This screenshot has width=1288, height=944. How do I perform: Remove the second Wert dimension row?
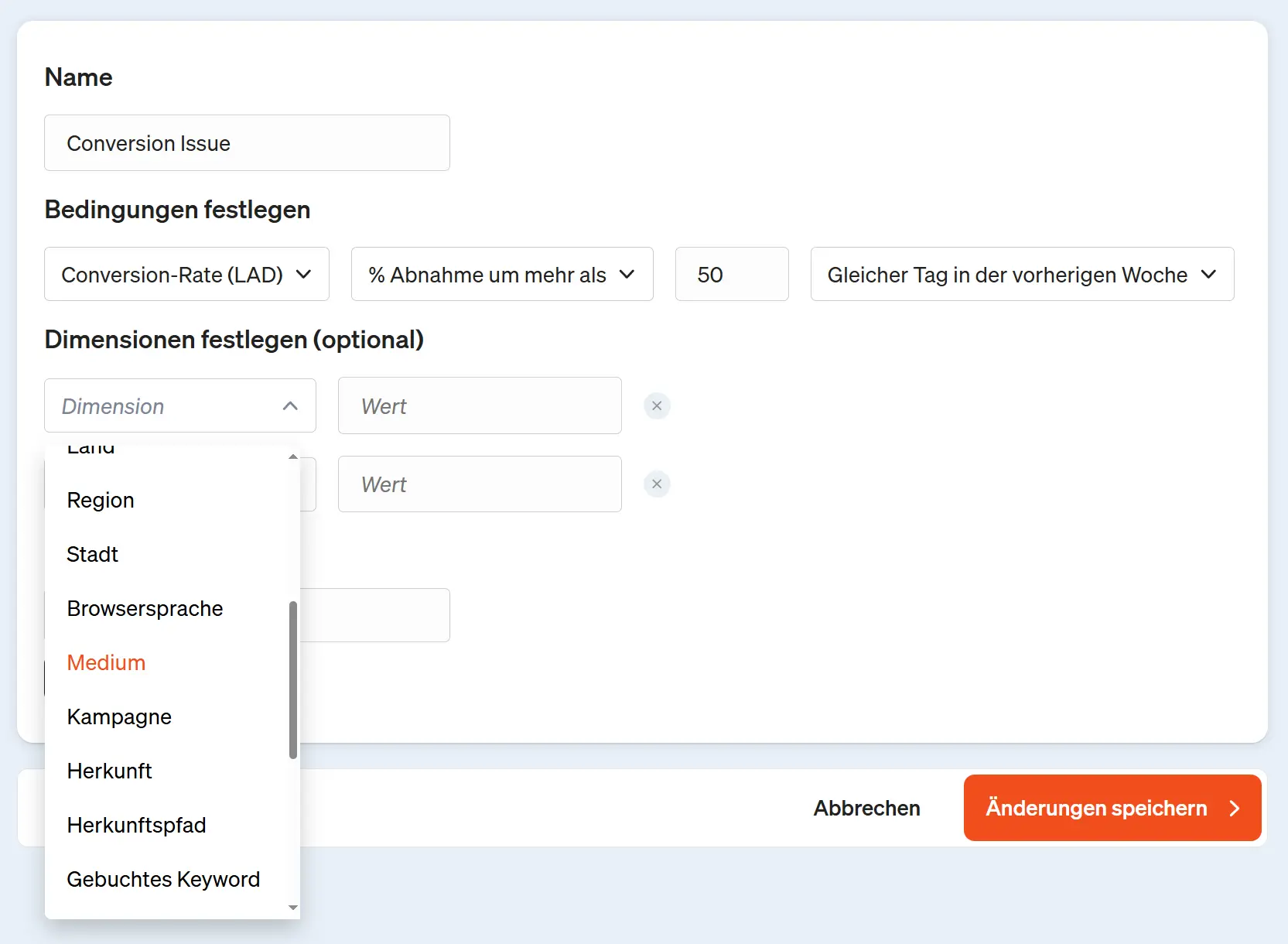(x=657, y=484)
